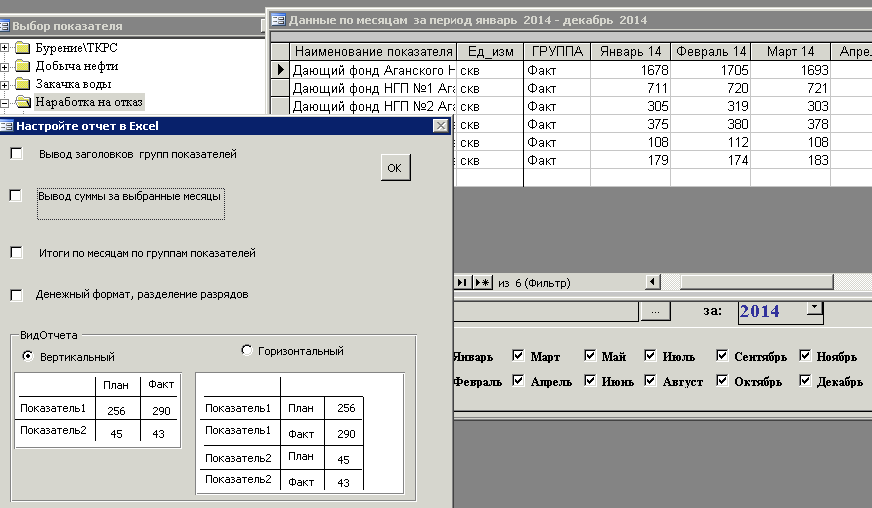Image resolution: width=872 pixels, height=508 pixels.
Task: Click the form icon in Данные по месяцам title bar
Action: tap(278, 20)
